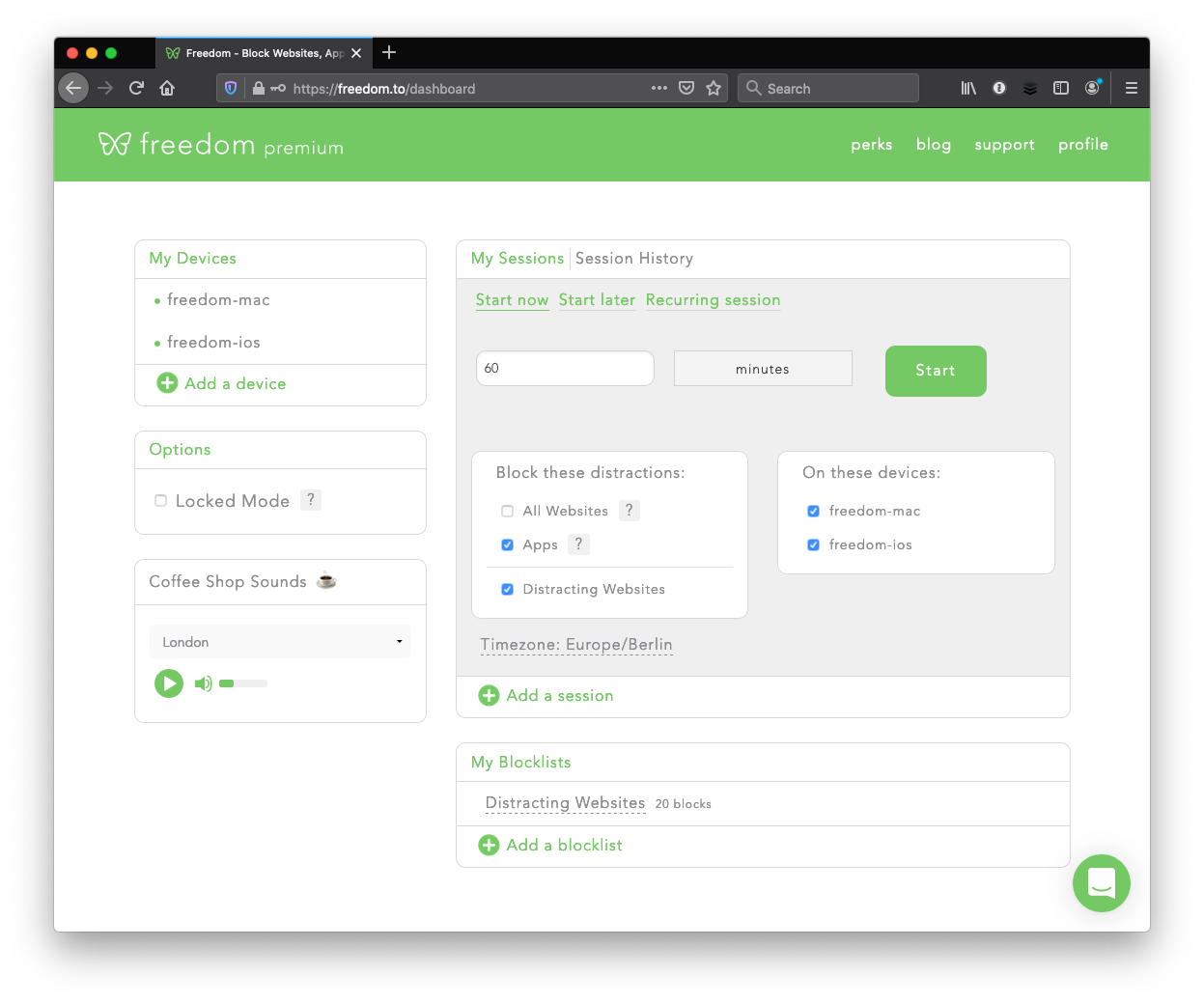The image size is (1204, 1003).
Task: Uncheck the Apps checkbox
Action: tap(507, 544)
